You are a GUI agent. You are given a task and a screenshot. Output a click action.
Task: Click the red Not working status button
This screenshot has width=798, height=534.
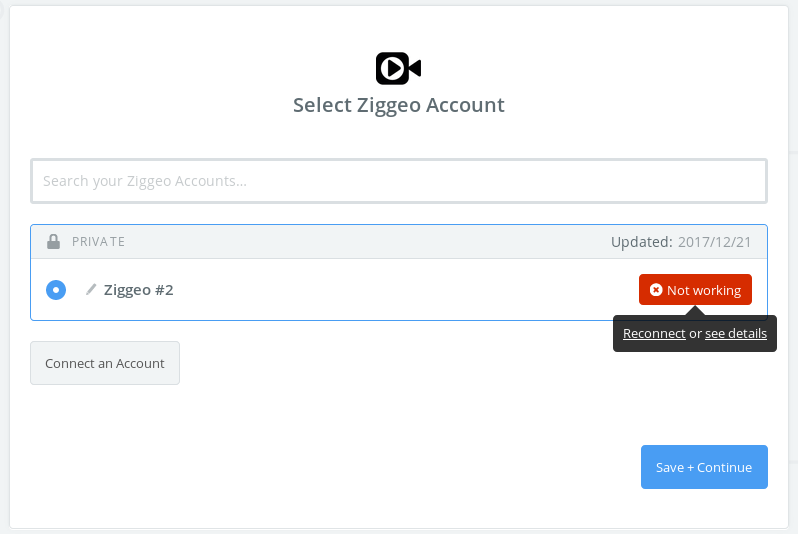(x=695, y=290)
